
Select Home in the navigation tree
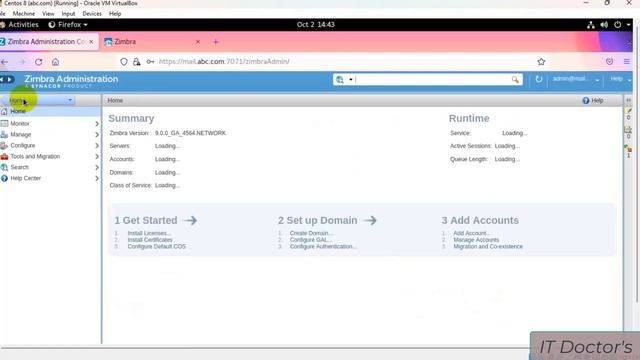(x=18, y=111)
